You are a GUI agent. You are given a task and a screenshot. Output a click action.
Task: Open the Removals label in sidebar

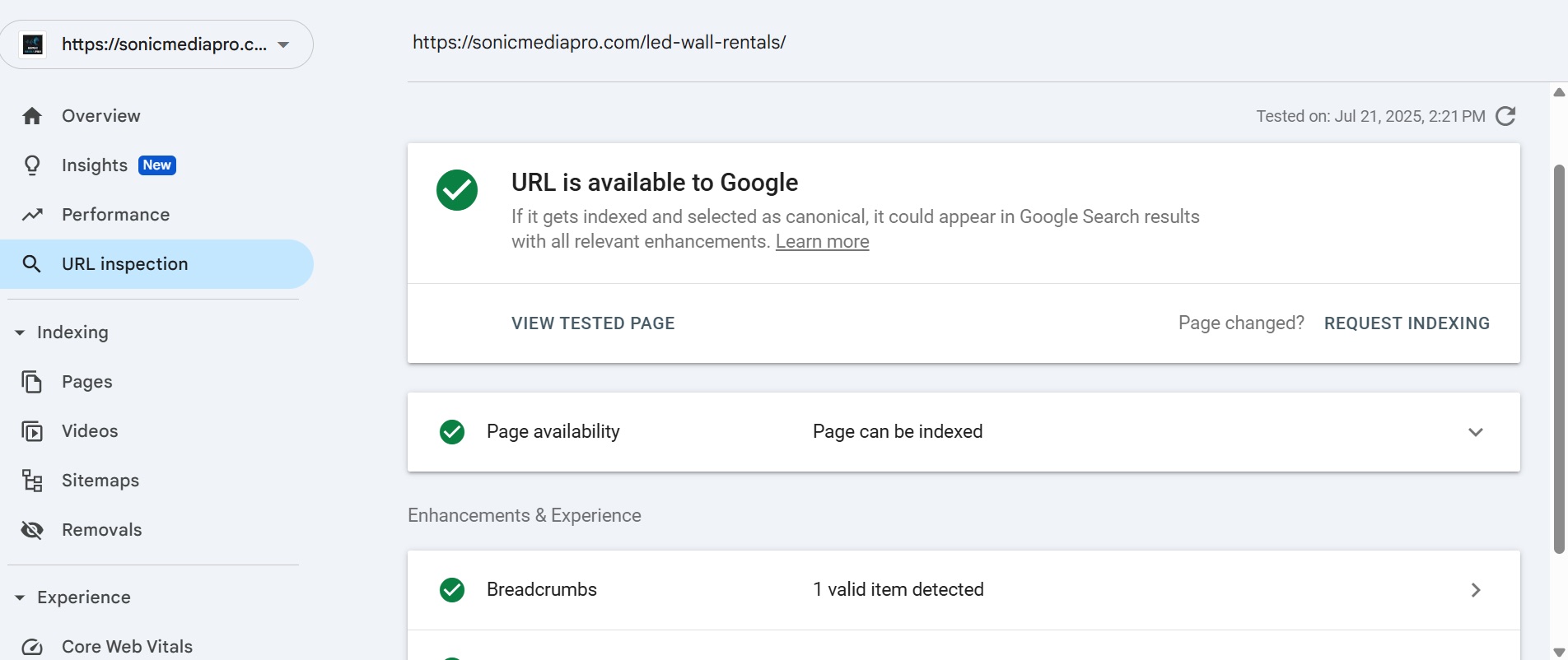[x=102, y=530]
